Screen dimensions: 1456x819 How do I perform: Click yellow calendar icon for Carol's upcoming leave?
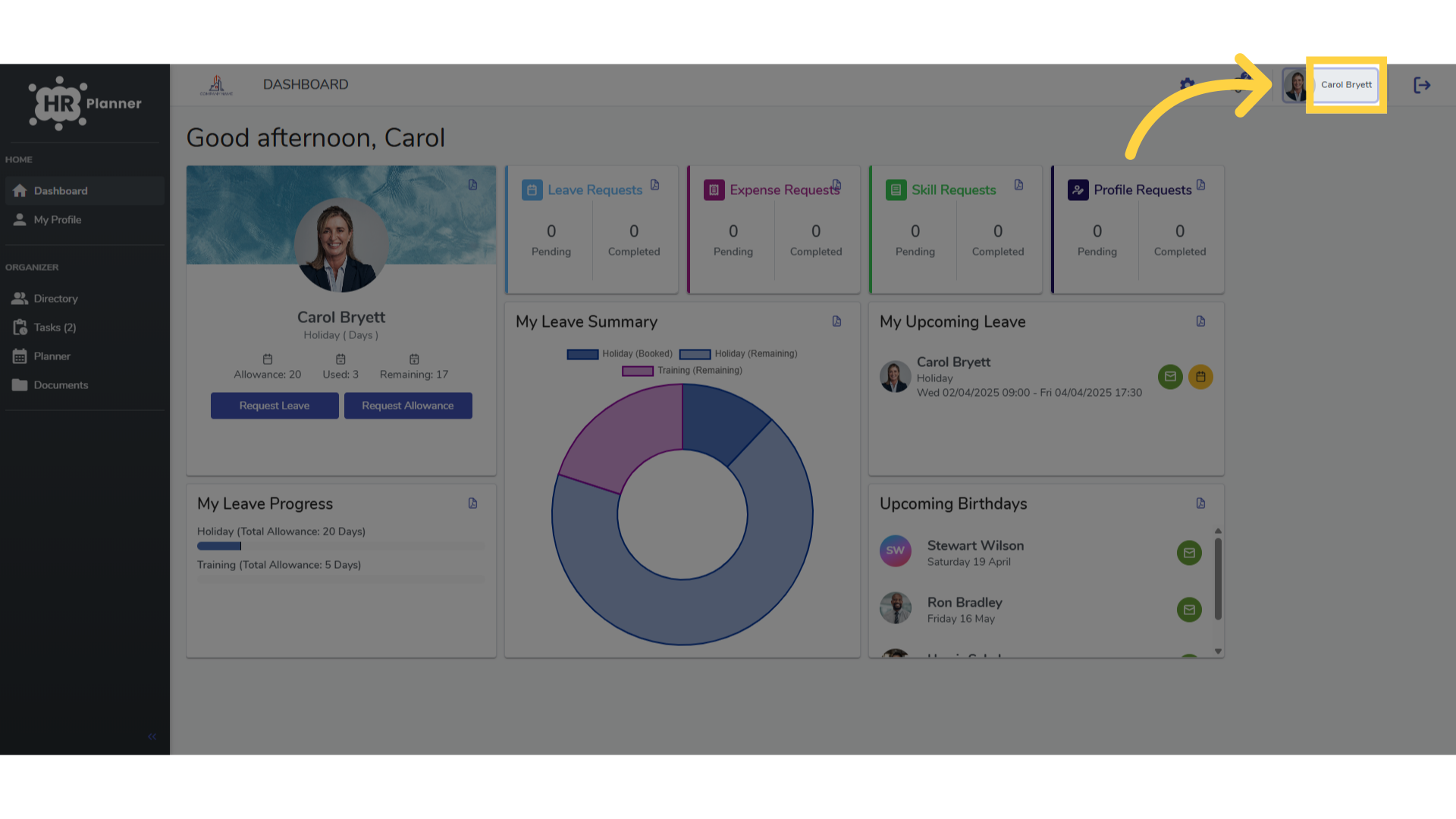1200,377
